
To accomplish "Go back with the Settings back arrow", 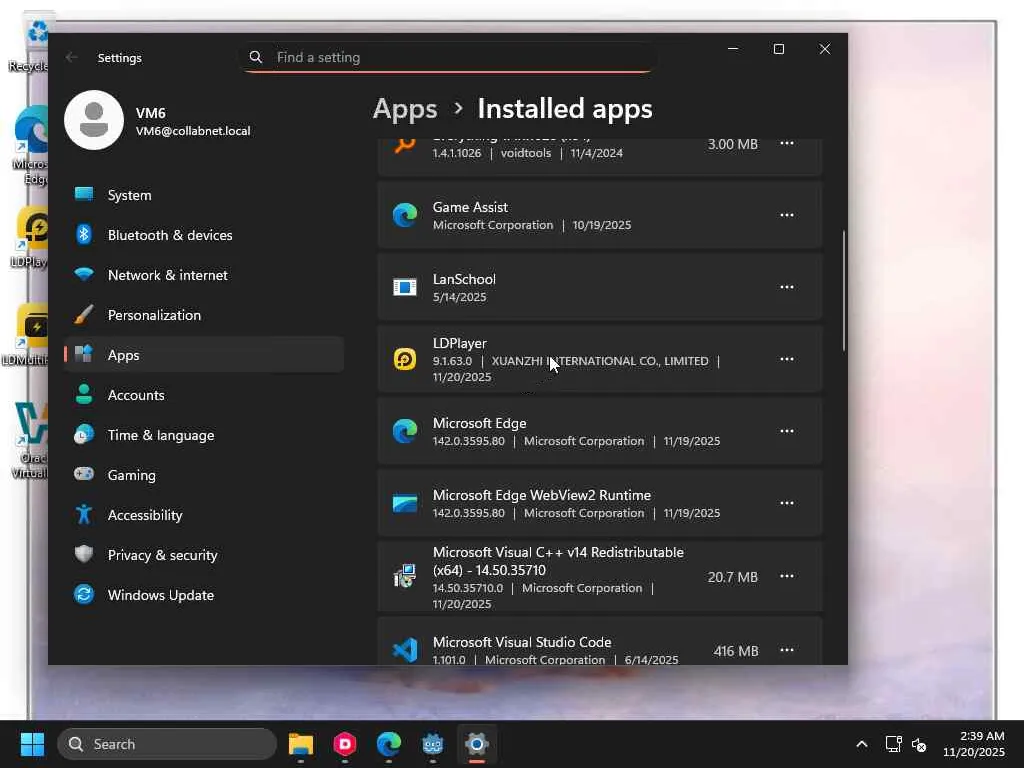I will [x=72, y=57].
